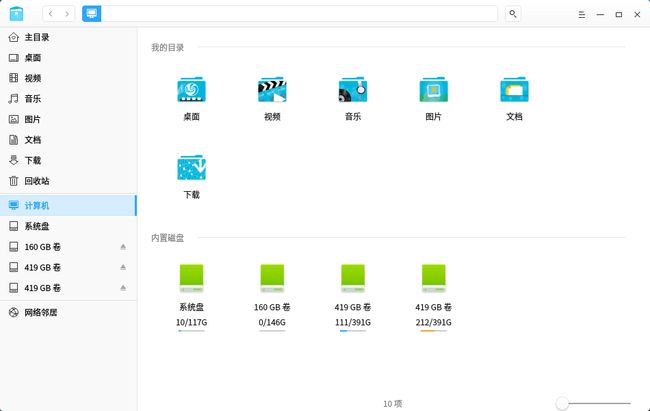
Task: Select the 系统盘 disk icon
Action: coord(192,278)
